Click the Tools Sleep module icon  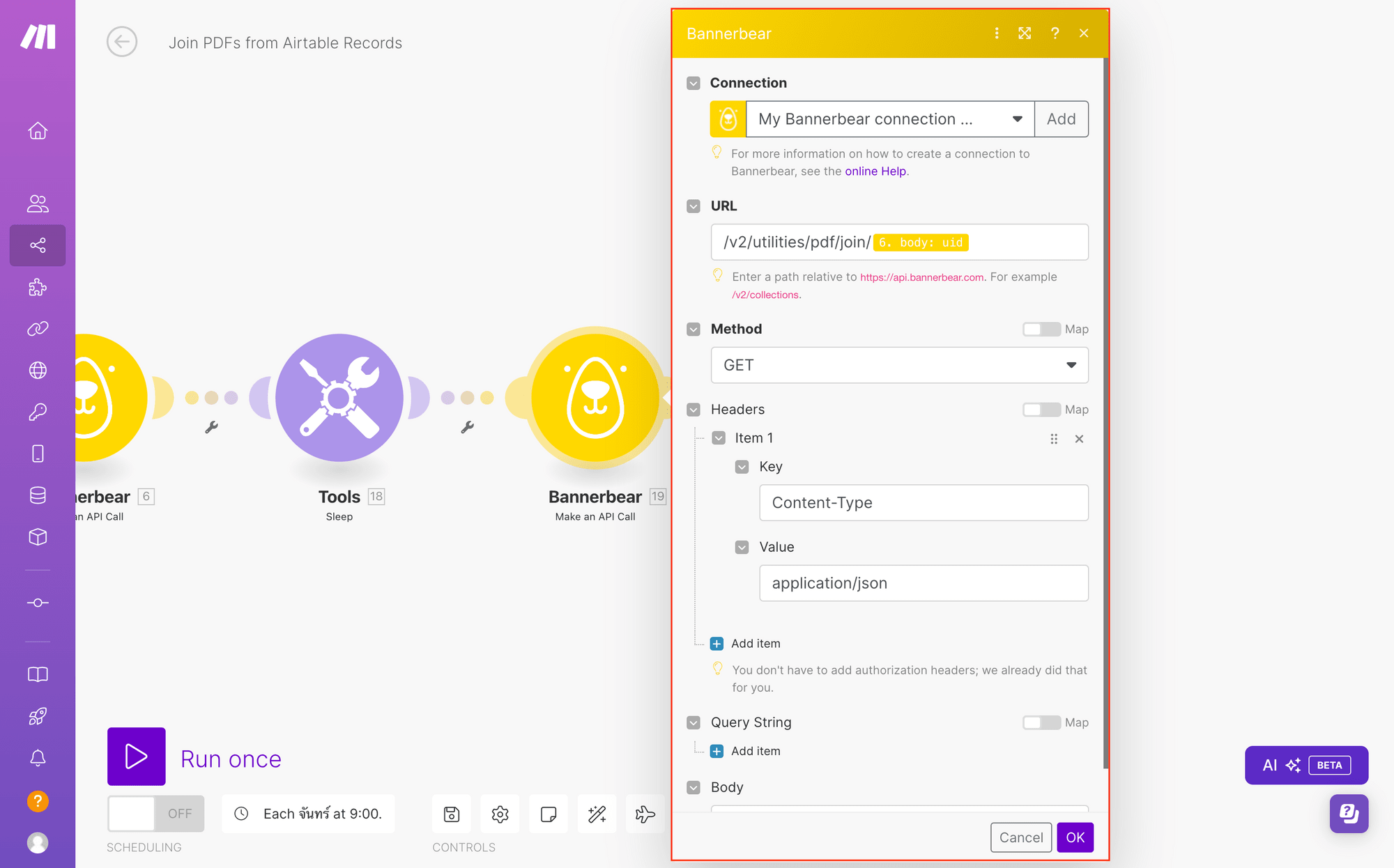[x=339, y=397]
